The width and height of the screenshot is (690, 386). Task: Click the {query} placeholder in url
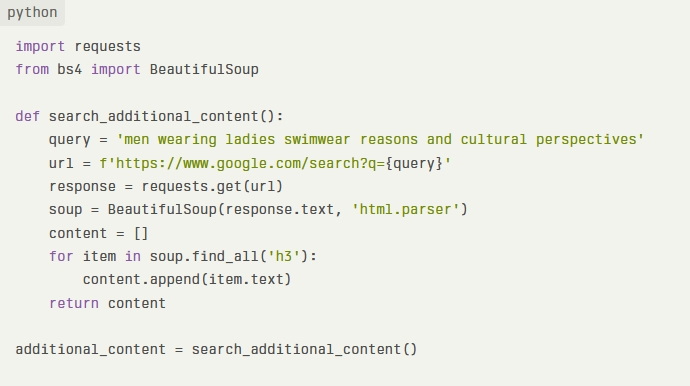414,163
